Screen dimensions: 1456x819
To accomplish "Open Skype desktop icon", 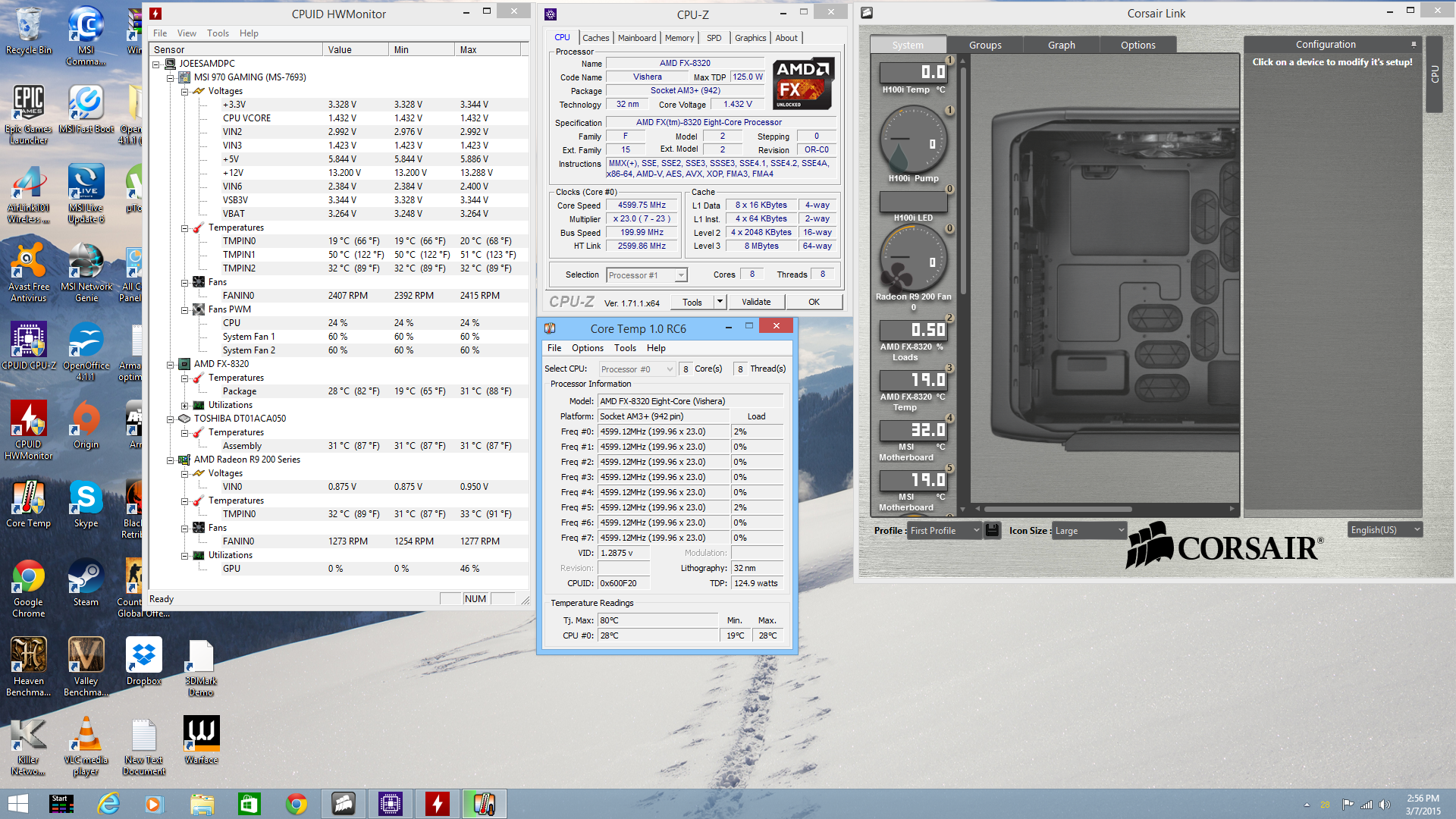I will coord(86,504).
